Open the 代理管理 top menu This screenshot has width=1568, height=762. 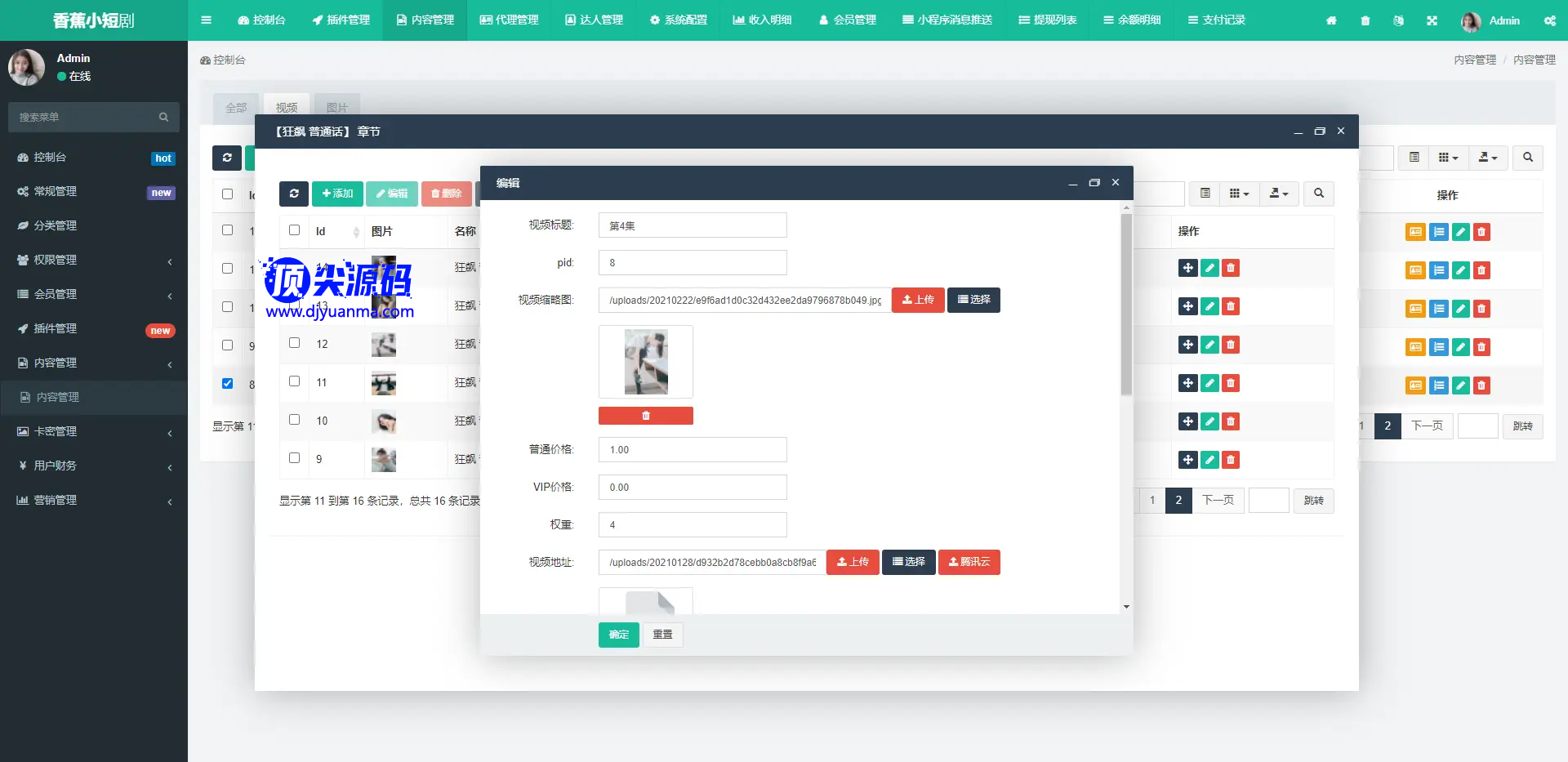pos(509,20)
